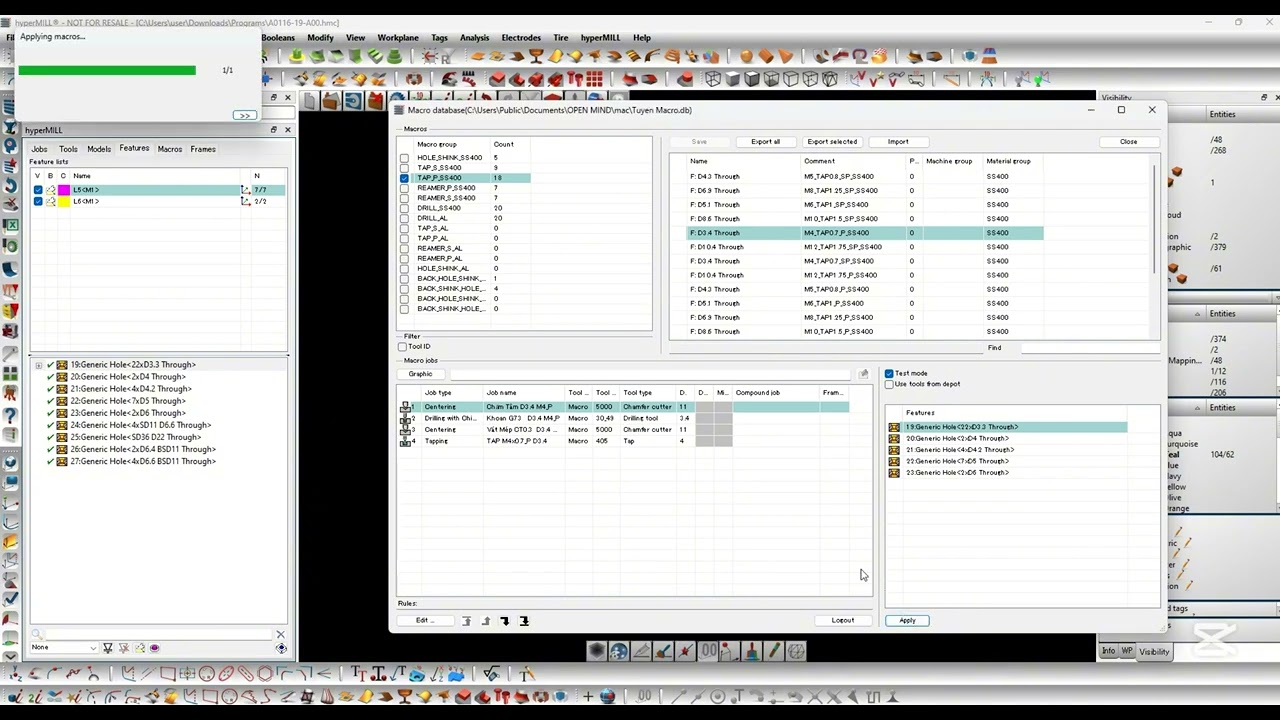1280x720 pixels.
Task: Click Logout button
Action: [843, 621]
